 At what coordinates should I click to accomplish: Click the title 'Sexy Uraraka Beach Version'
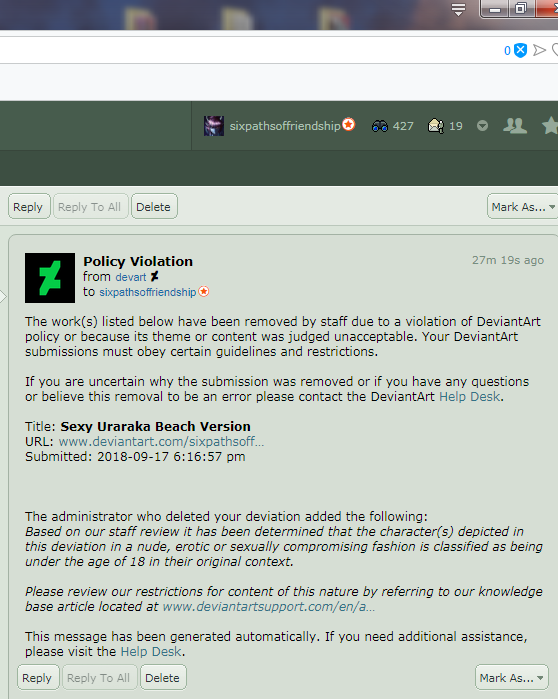[x=156, y=426]
